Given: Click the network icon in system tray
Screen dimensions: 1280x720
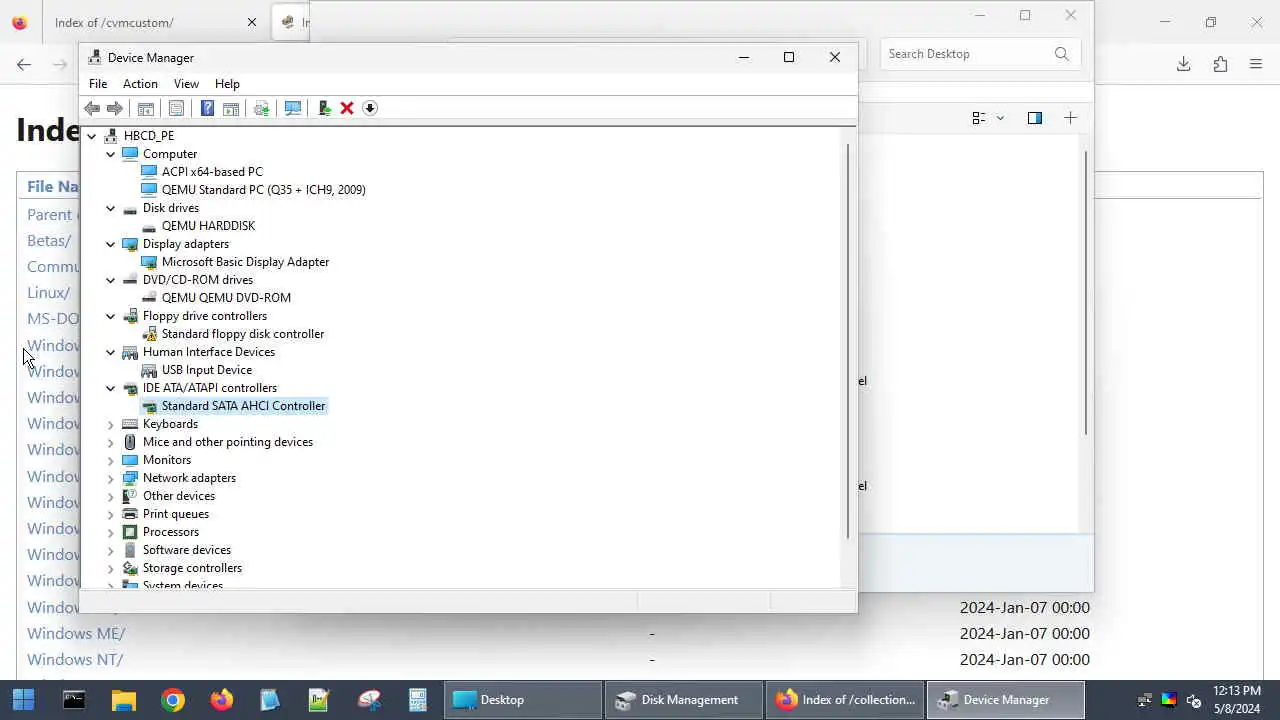Looking at the screenshot, I should tap(1146, 700).
